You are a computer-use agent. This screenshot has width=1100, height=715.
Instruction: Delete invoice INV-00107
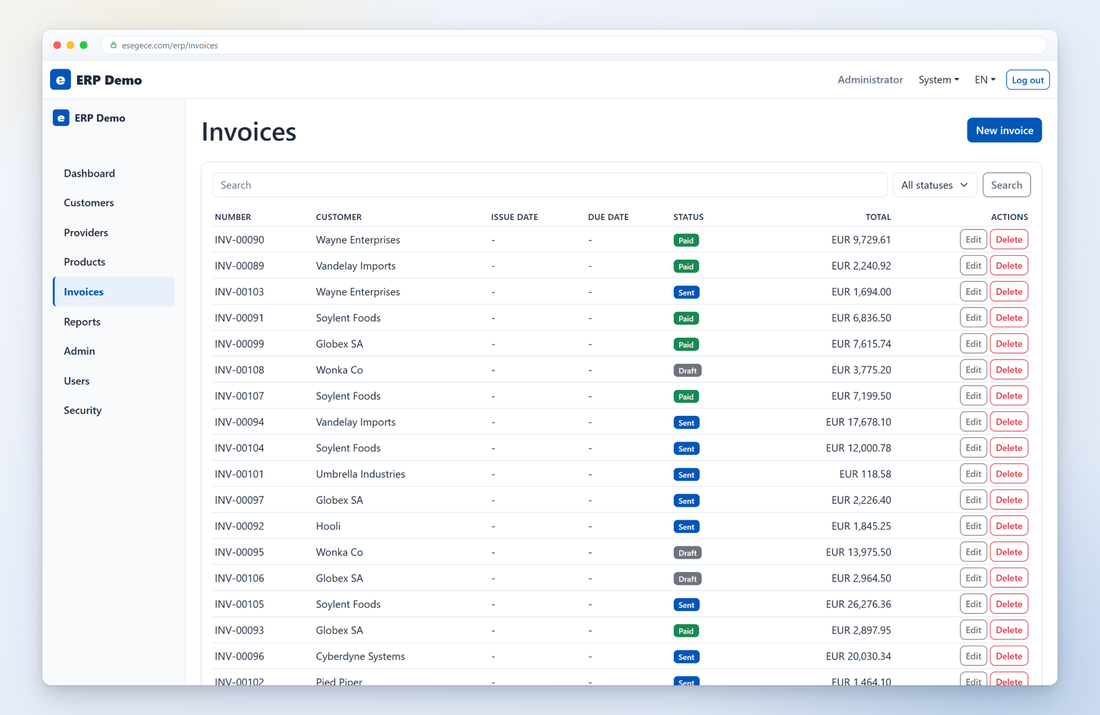point(1009,396)
